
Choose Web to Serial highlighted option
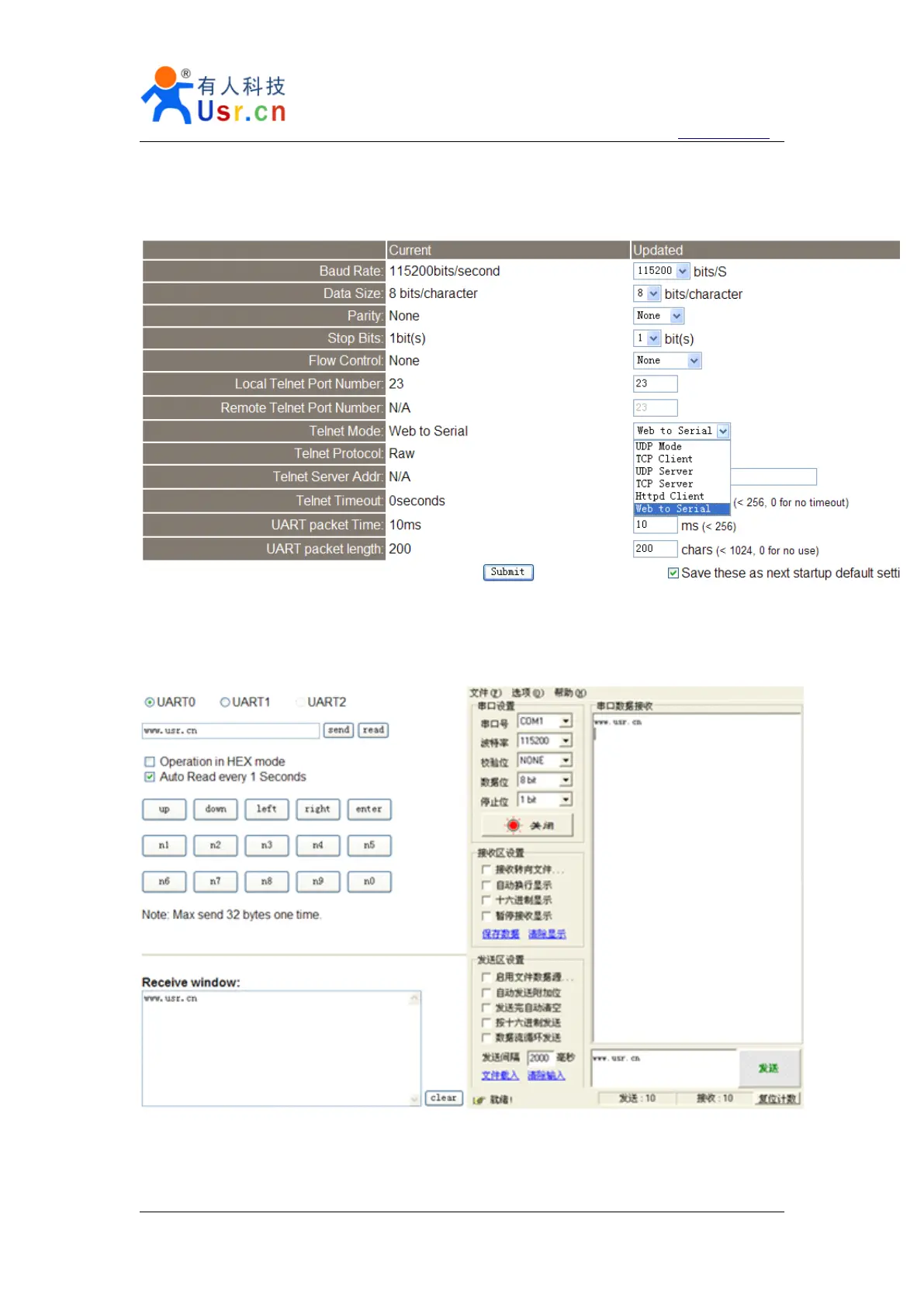click(x=682, y=508)
